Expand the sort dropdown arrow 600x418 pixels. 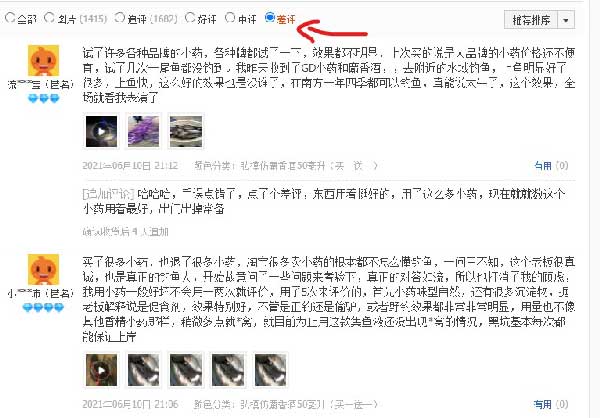pos(566,20)
